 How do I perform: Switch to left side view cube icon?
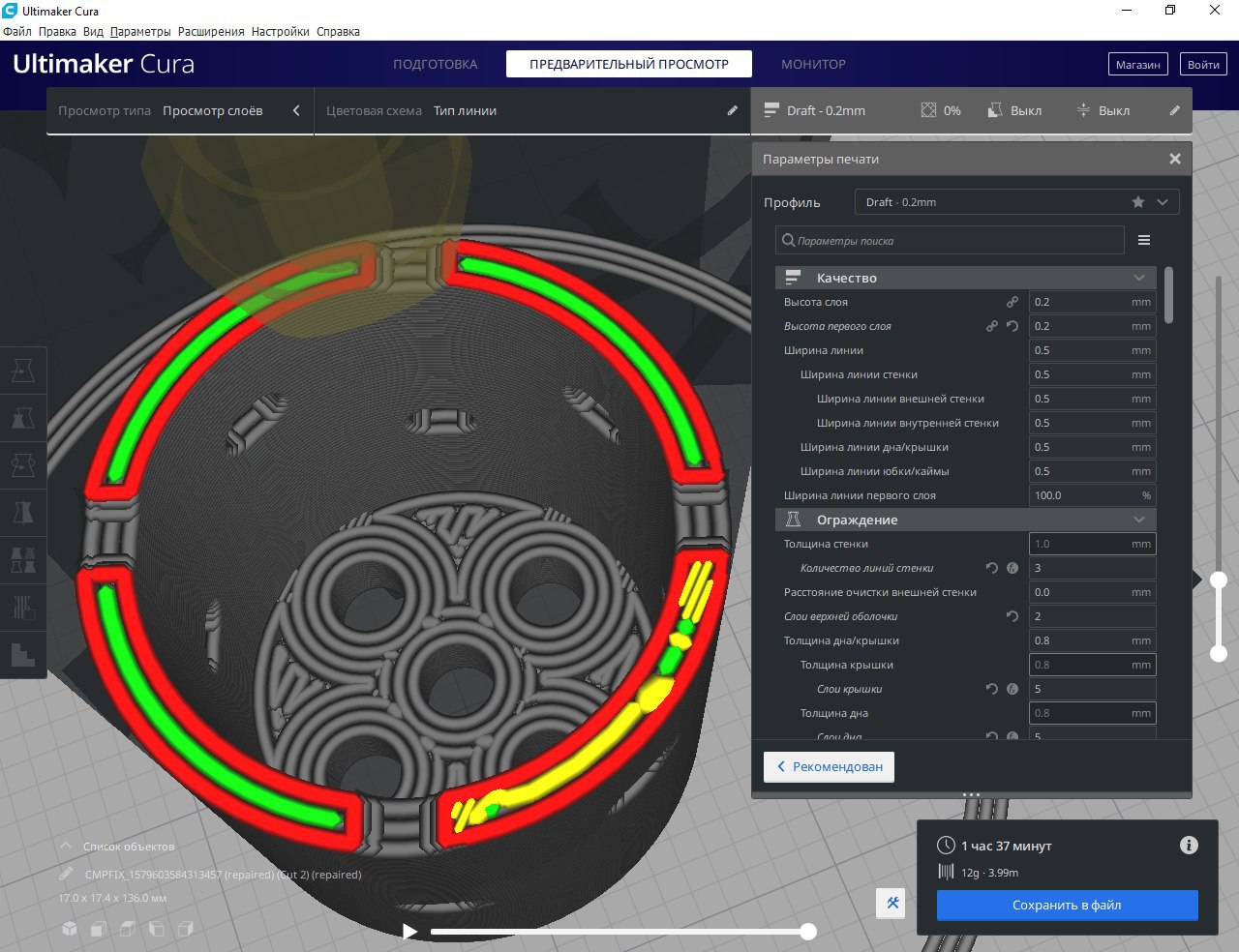point(157,929)
